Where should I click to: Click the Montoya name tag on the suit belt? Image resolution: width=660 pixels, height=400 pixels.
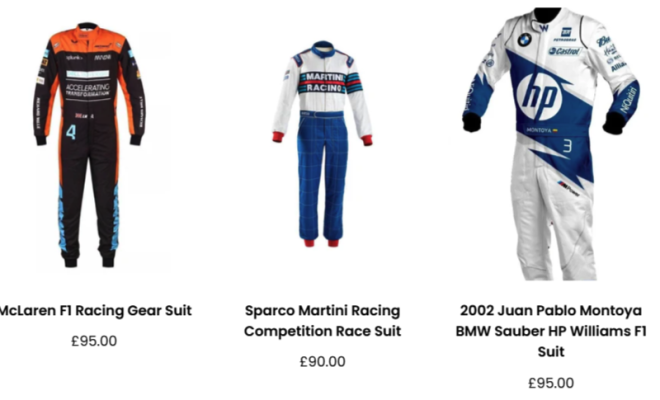[541, 131]
